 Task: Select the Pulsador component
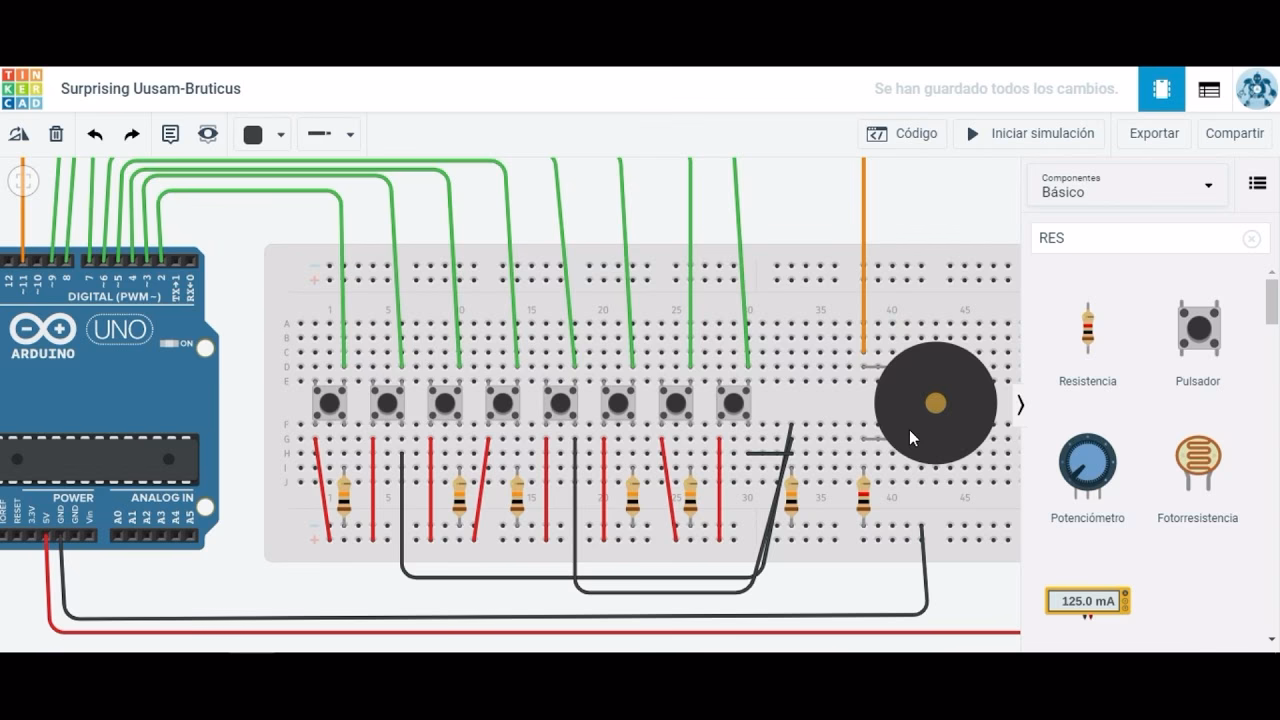tap(1198, 343)
